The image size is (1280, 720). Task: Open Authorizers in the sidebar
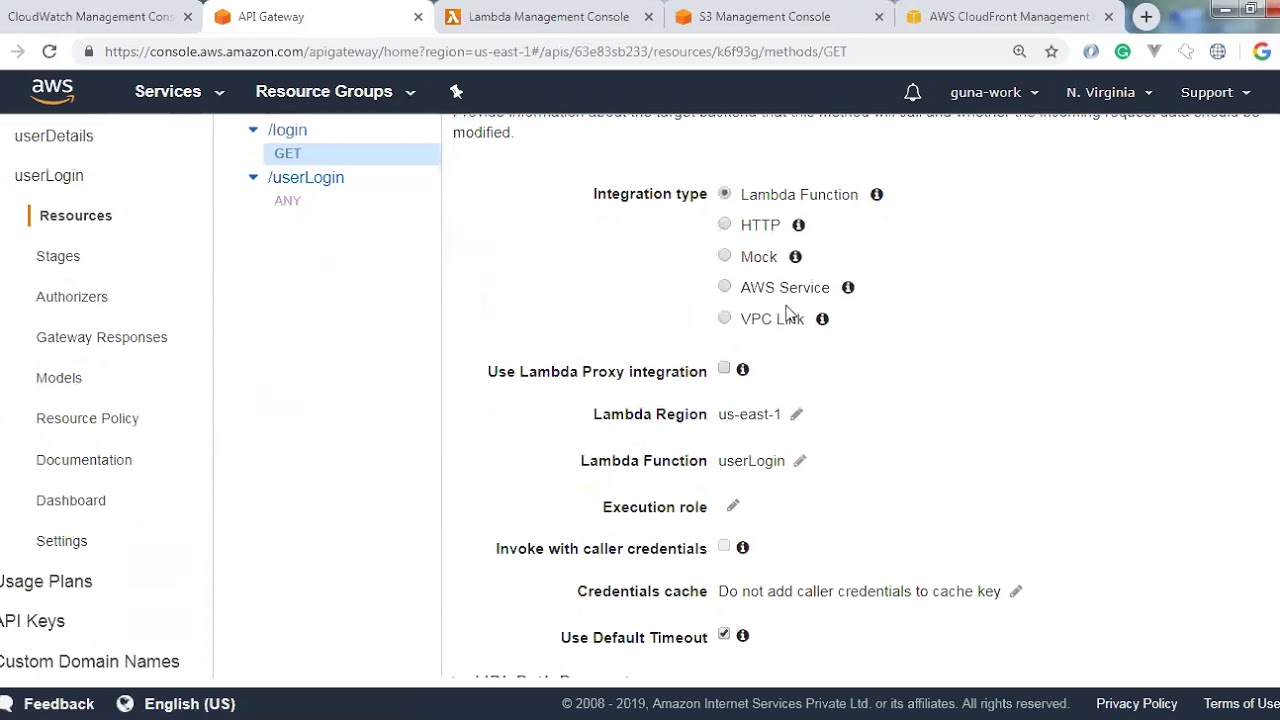pyautogui.click(x=72, y=297)
